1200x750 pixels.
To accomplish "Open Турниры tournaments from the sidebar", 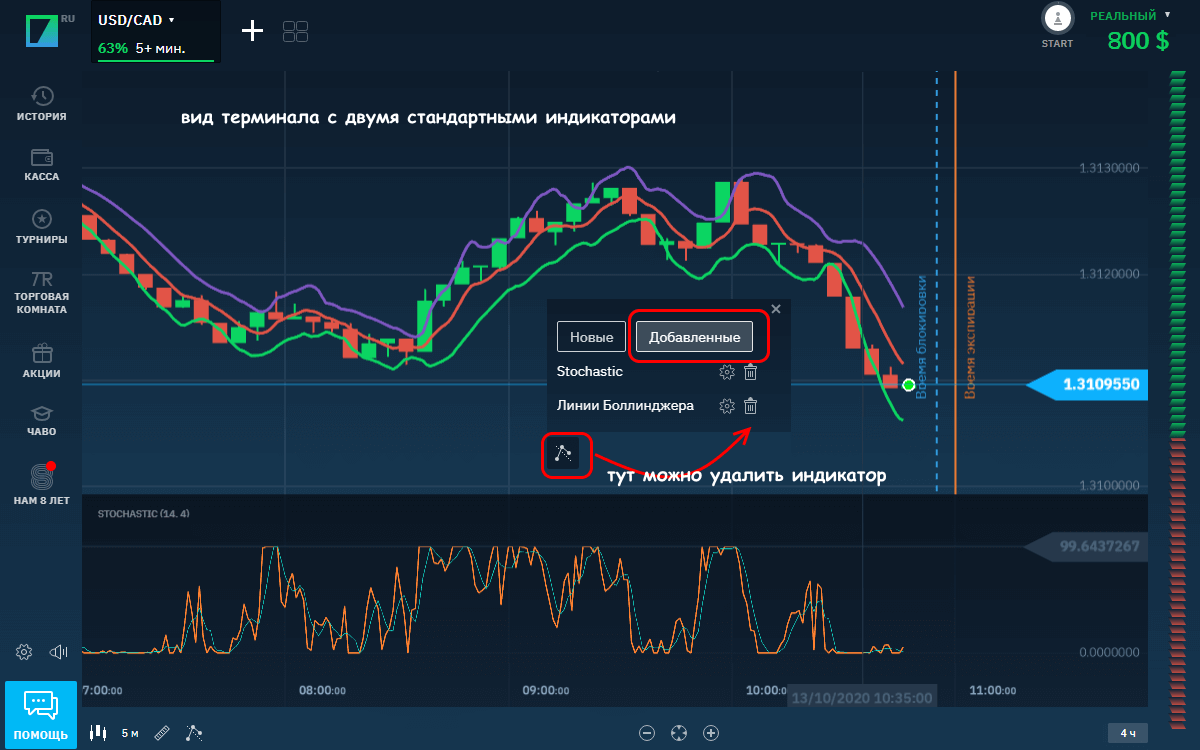I will [42, 220].
